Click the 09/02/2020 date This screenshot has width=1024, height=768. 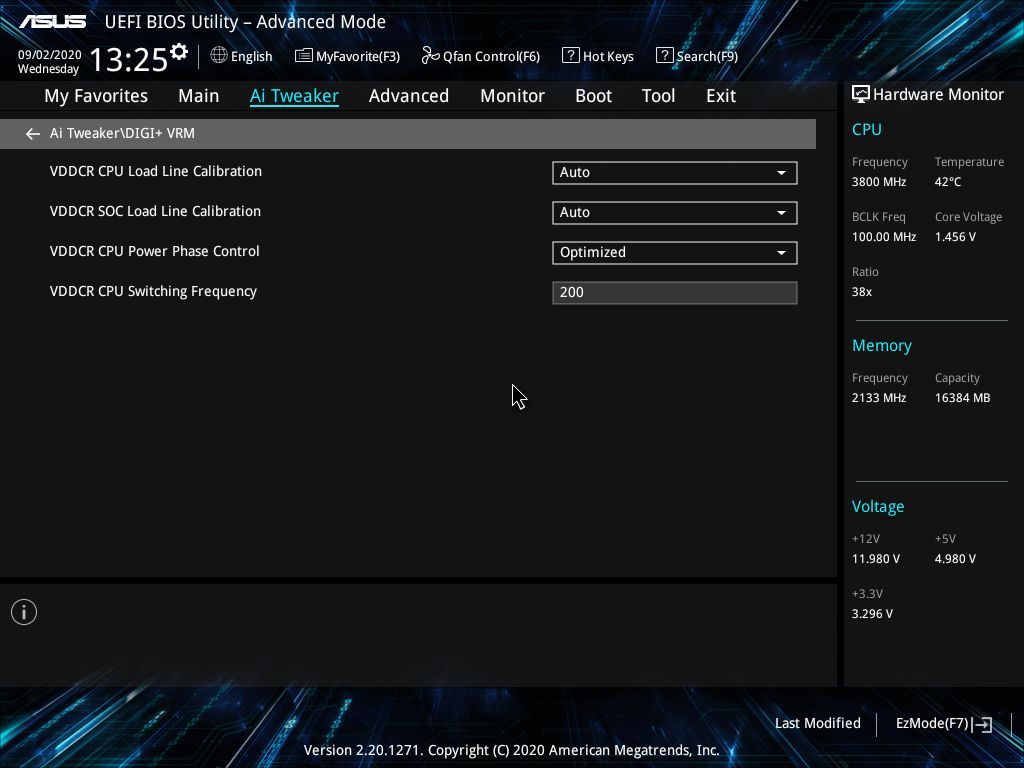50,55
